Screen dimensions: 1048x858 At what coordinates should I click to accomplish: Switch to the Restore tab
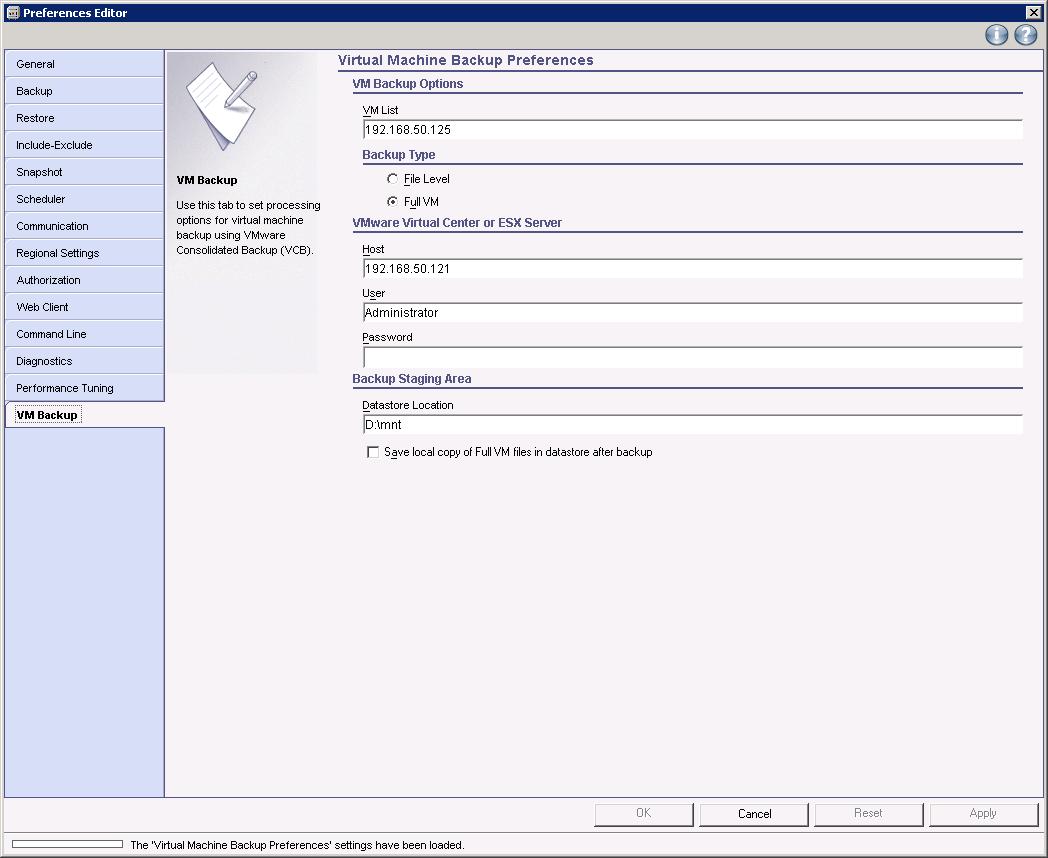(x=84, y=118)
